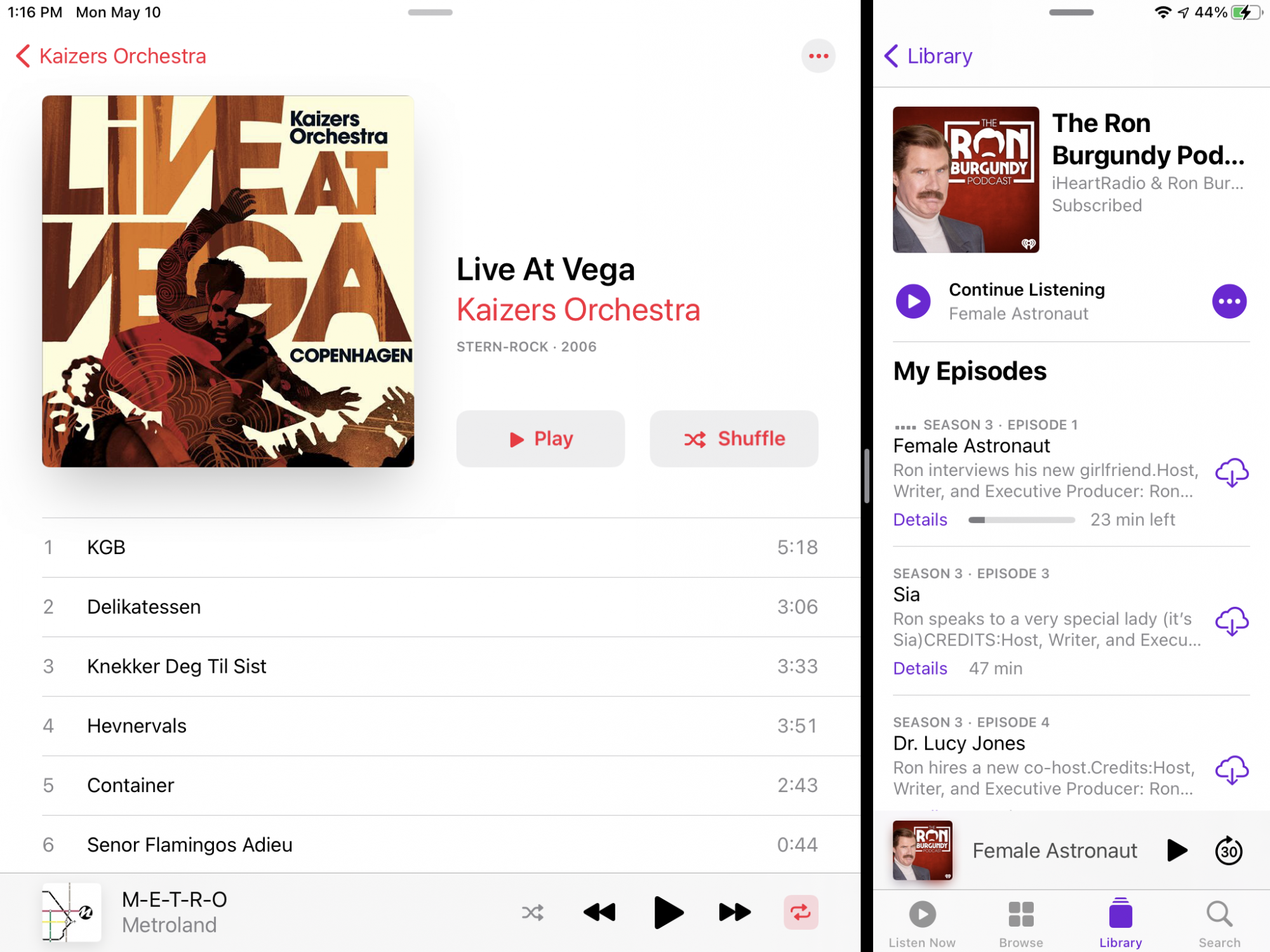The width and height of the screenshot is (1270, 952).
Task: Download the Dr. Lucy Jones episode
Action: 1231,770
